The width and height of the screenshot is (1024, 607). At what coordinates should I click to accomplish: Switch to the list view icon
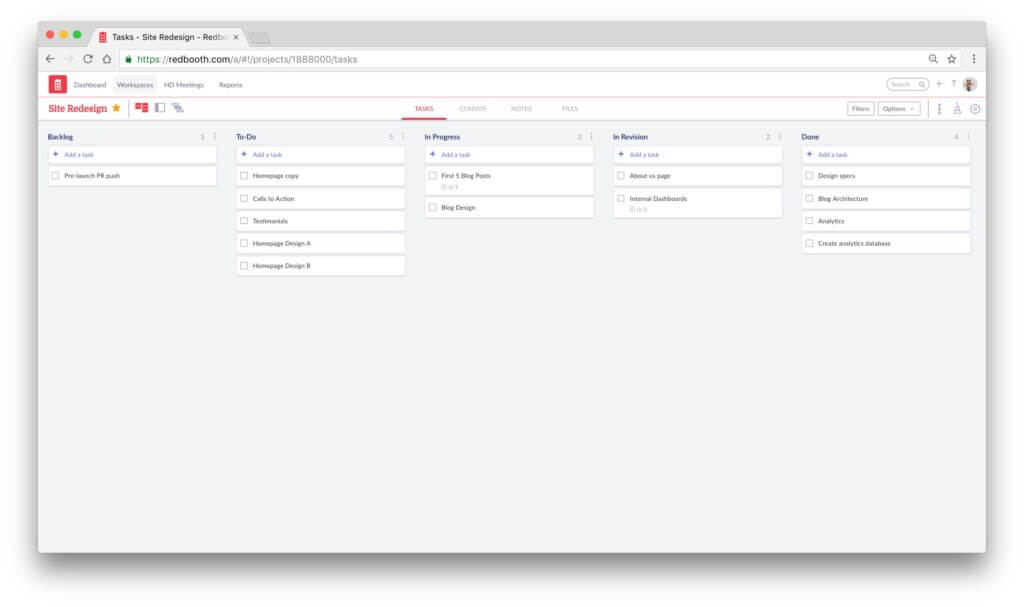162,108
